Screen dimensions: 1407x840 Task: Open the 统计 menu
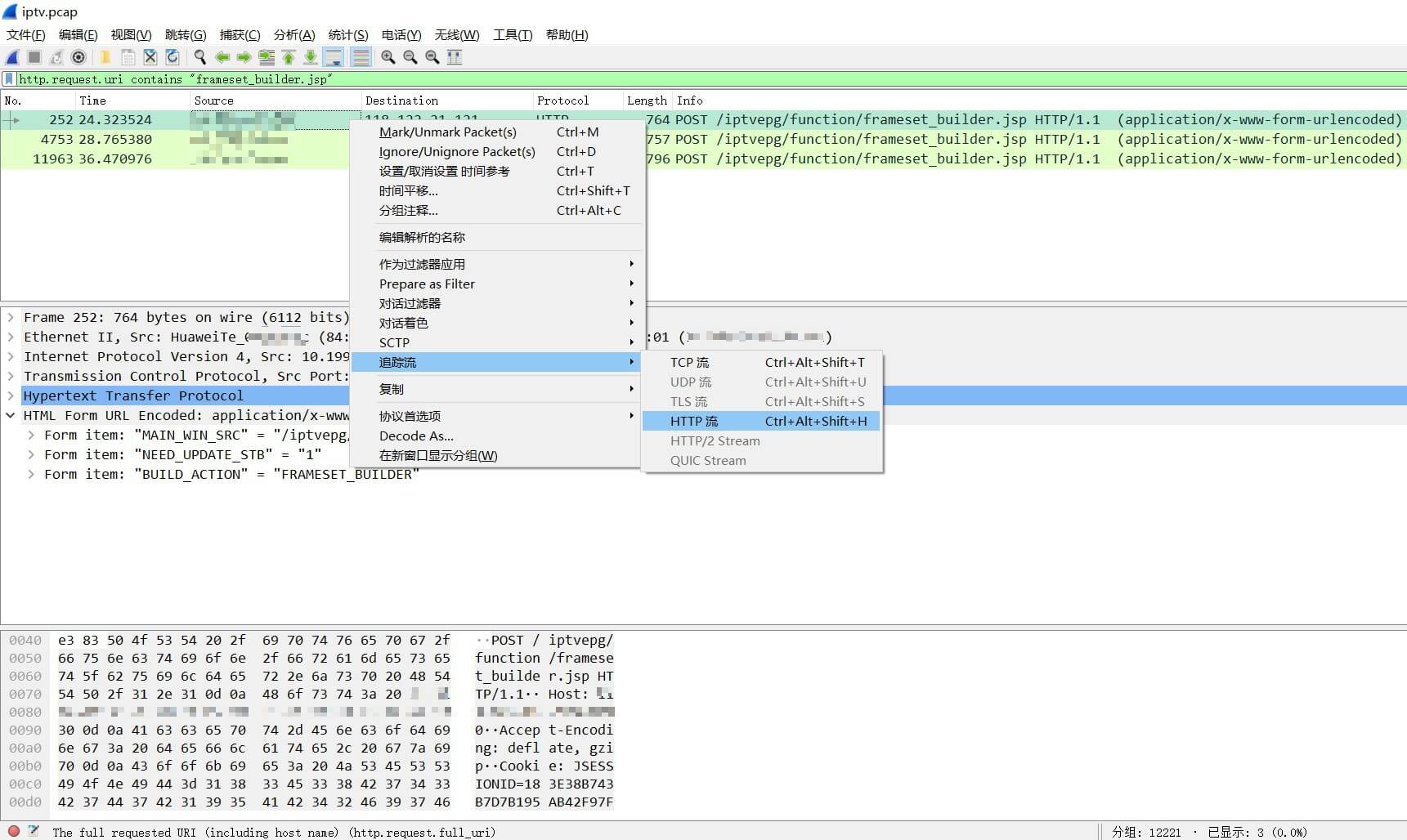pyautogui.click(x=347, y=35)
